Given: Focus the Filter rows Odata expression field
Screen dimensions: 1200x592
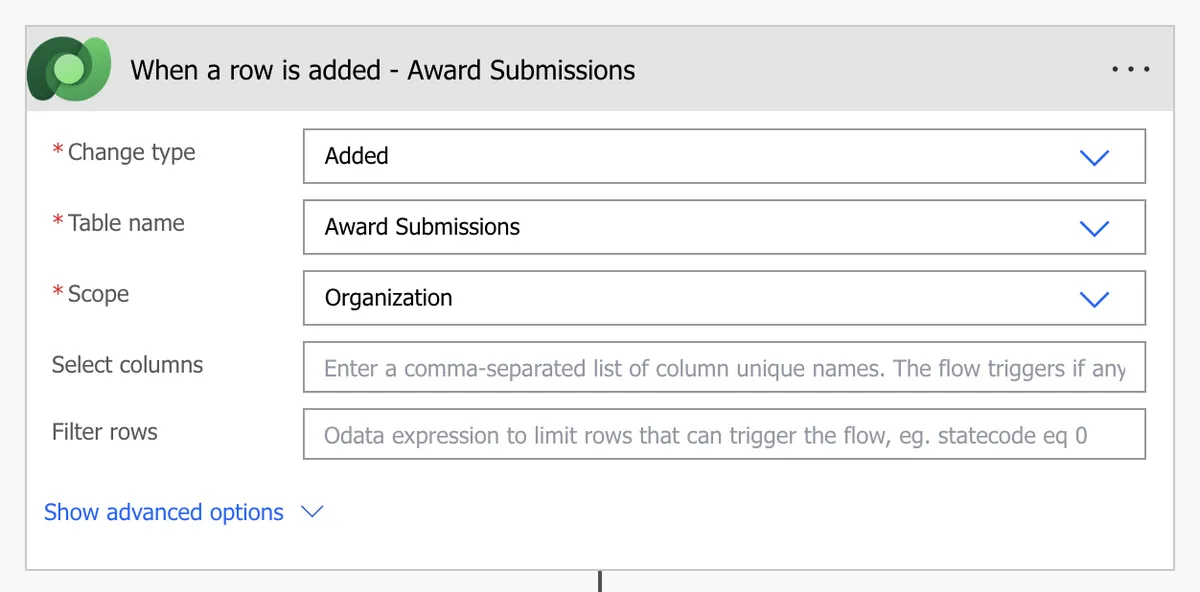Looking at the screenshot, I should point(724,435).
